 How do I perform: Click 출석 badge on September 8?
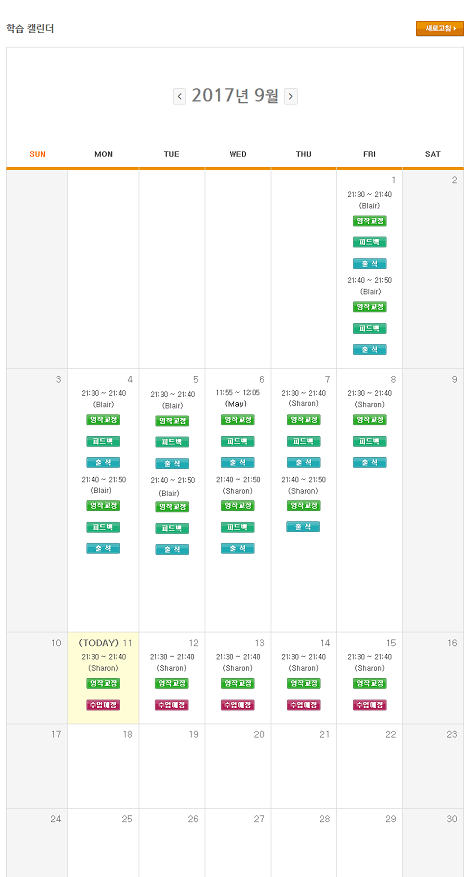370,463
